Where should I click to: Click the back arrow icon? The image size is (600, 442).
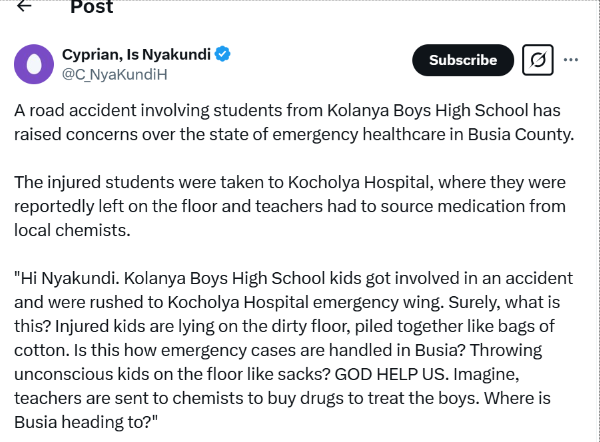click(x=24, y=6)
